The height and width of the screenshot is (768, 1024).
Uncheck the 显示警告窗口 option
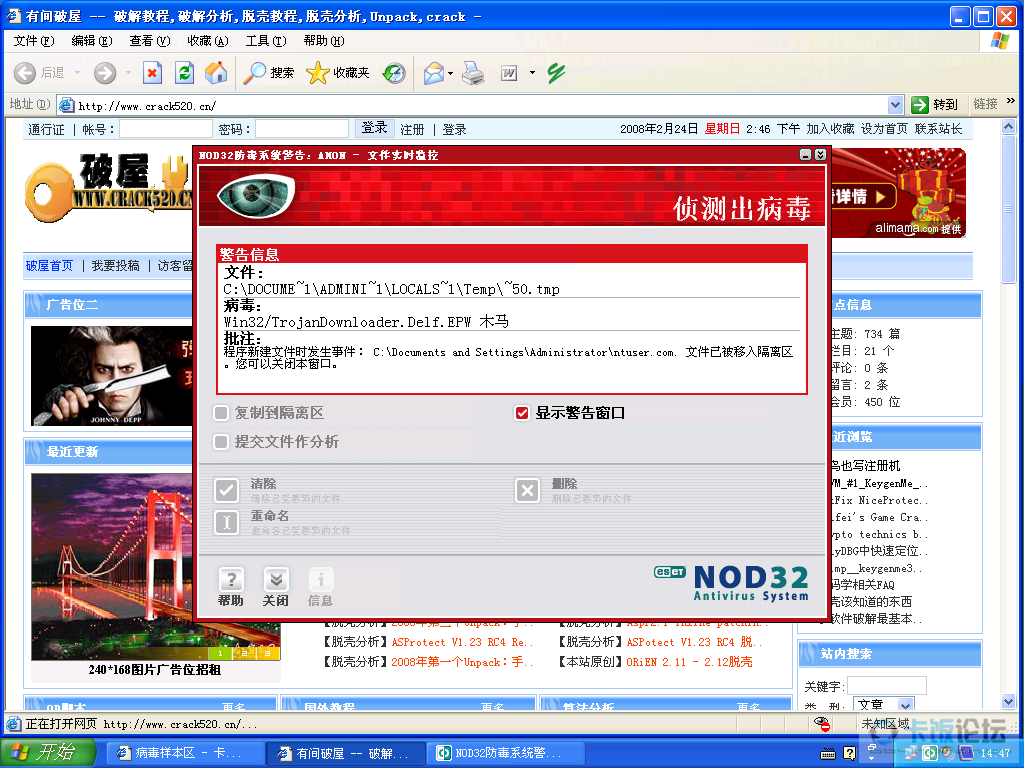tap(522, 411)
